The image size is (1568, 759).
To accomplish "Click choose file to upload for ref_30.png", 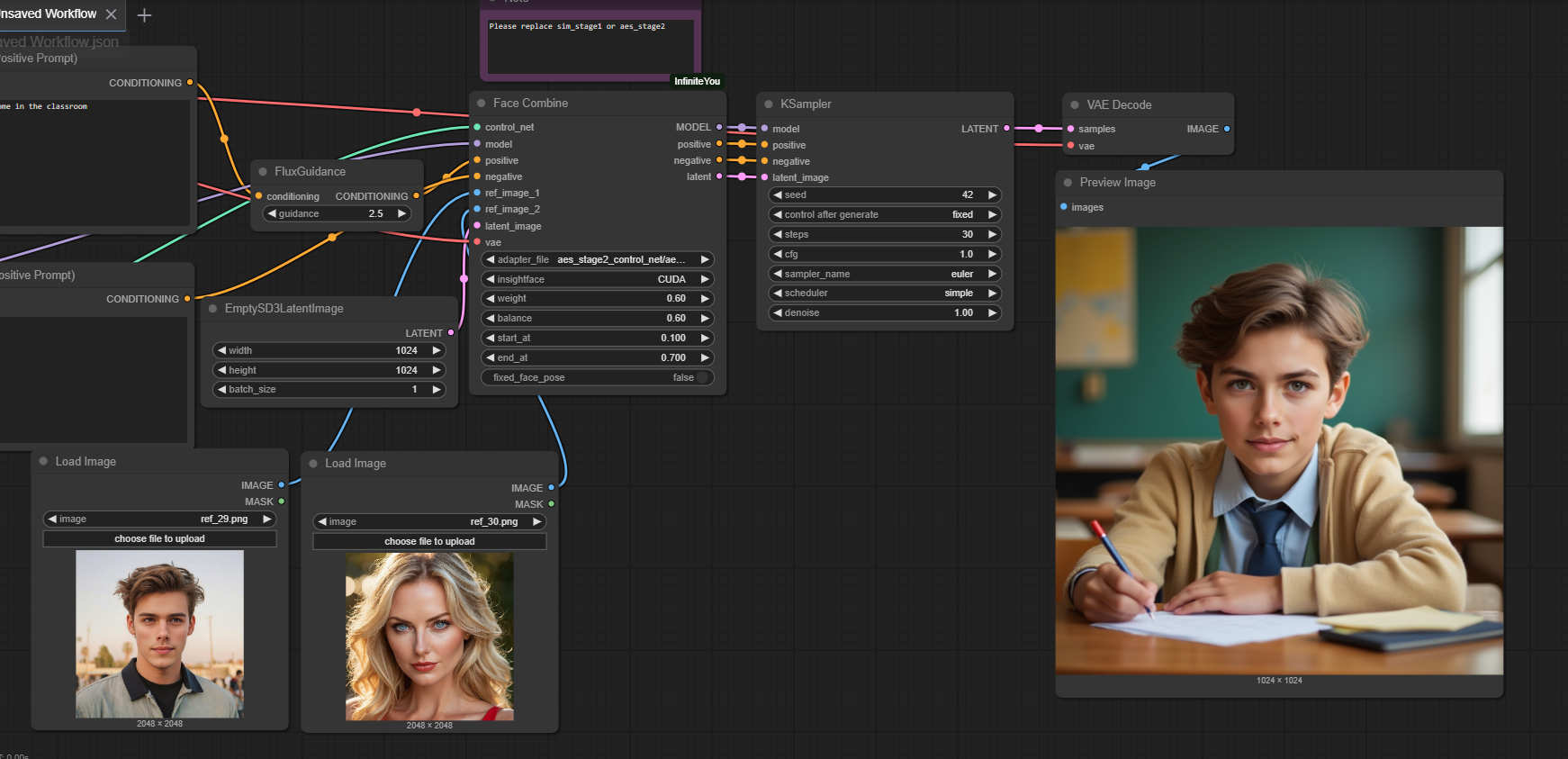I will tap(429, 542).
